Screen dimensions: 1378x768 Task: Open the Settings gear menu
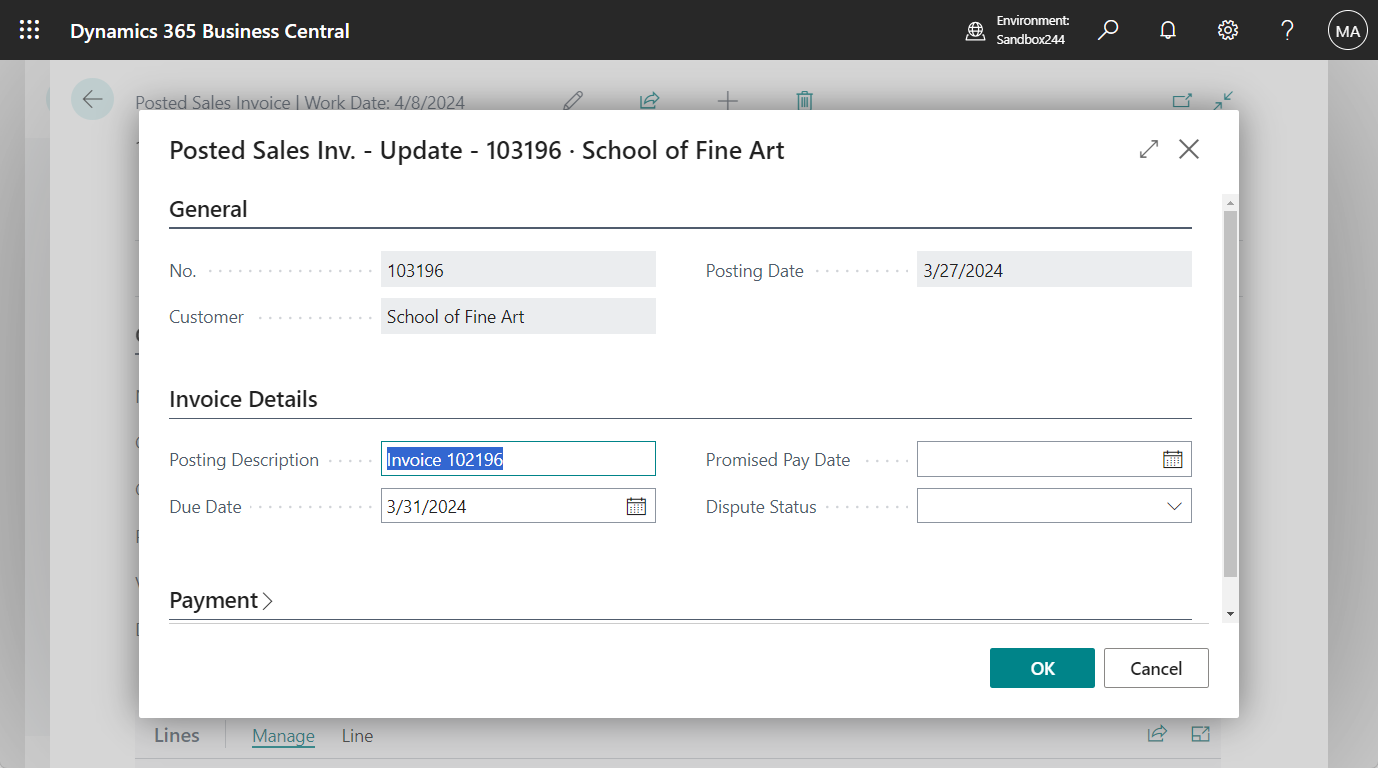[x=1227, y=30]
